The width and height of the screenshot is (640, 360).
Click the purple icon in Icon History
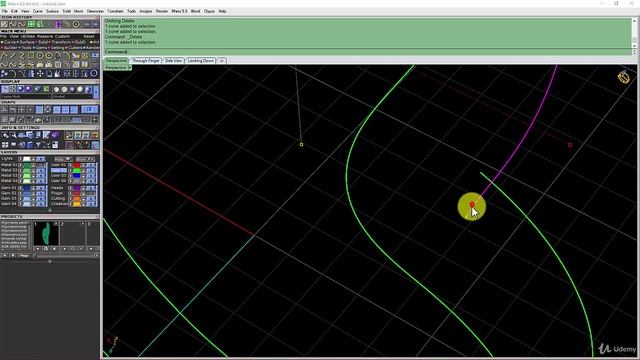coord(58,24)
